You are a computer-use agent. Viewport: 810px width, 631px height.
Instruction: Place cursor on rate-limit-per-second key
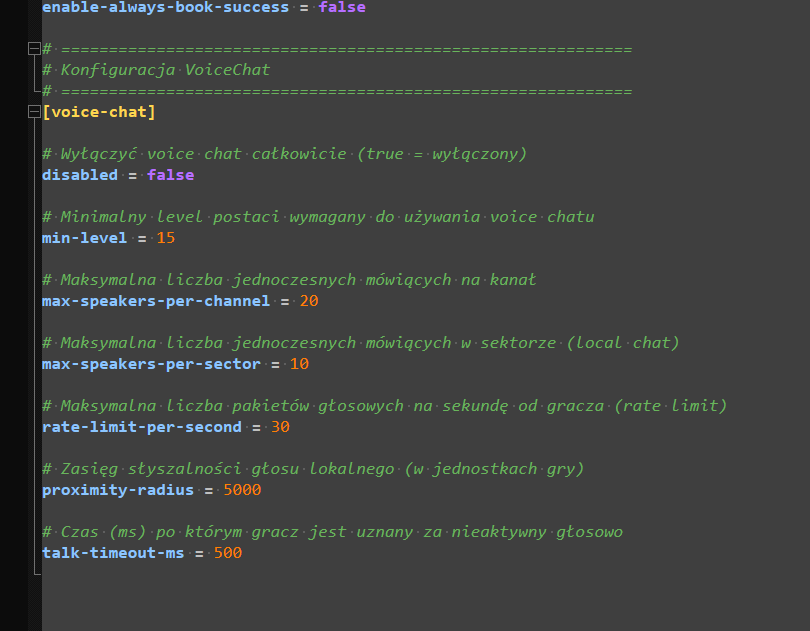coord(141,427)
